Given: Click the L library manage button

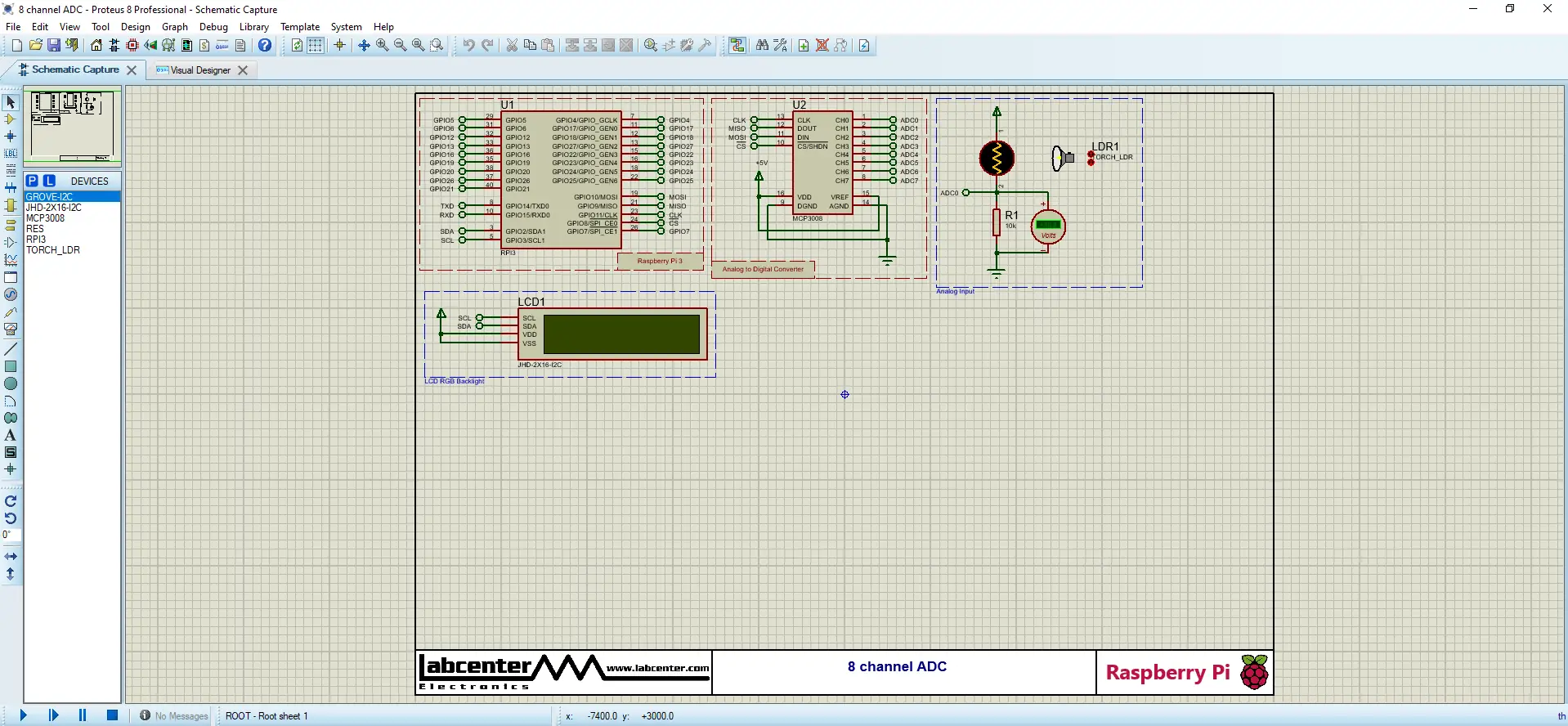Looking at the screenshot, I should coord(49,181).
